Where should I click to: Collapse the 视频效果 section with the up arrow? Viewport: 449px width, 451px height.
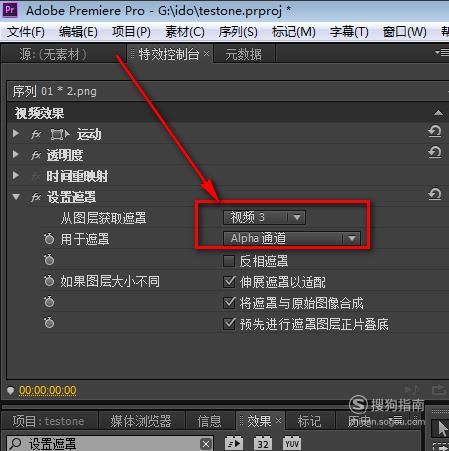(438, 113)
